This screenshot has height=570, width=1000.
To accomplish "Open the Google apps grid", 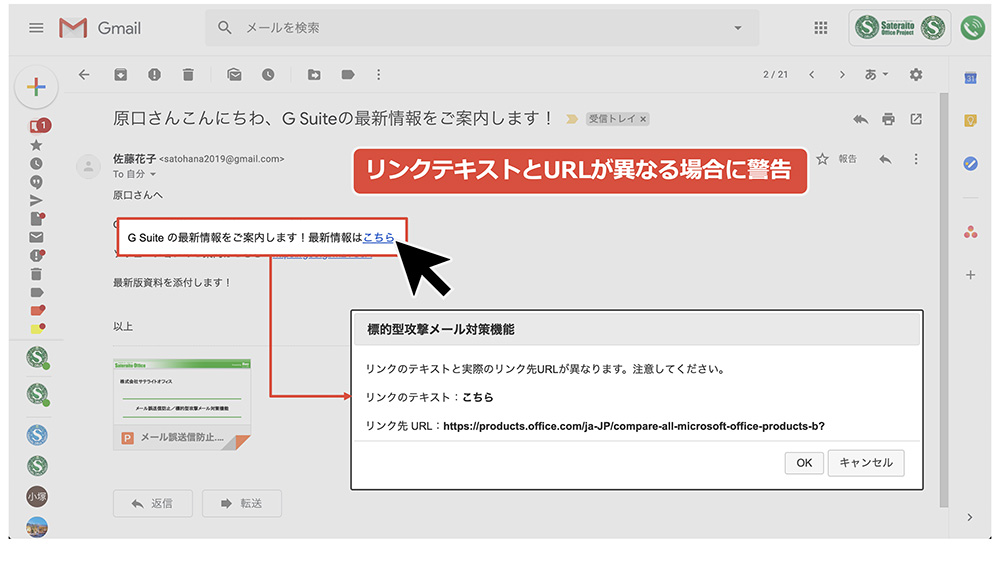I will (821, 27).
